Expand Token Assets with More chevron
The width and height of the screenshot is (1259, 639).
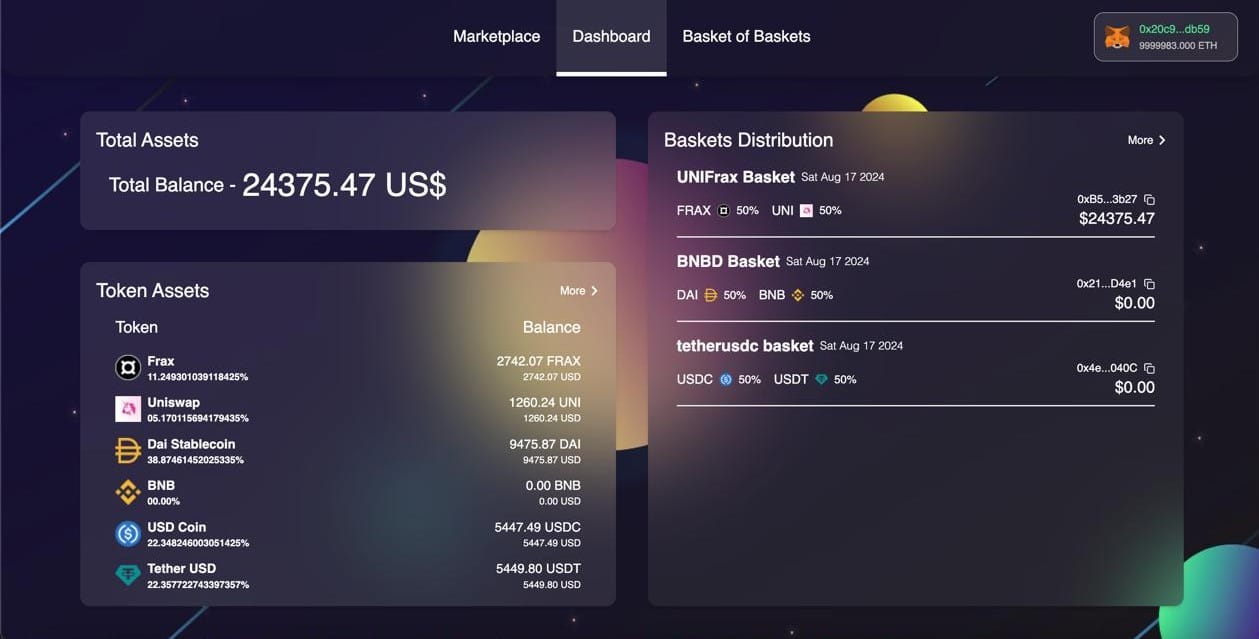(579, 290)
